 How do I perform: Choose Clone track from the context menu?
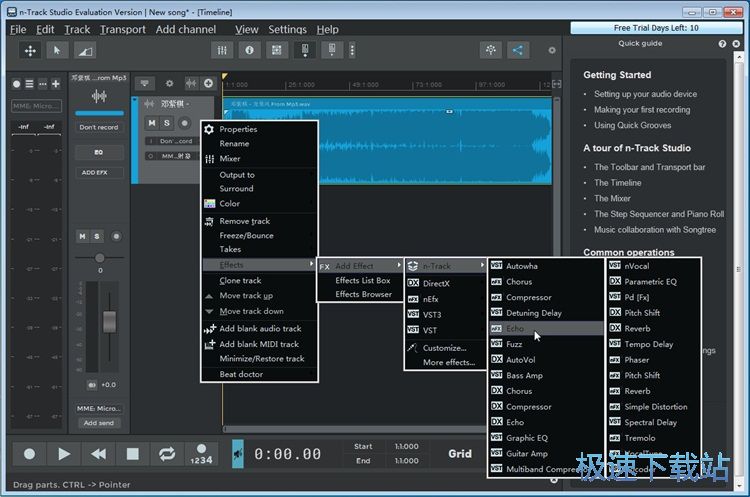point(240,281)
